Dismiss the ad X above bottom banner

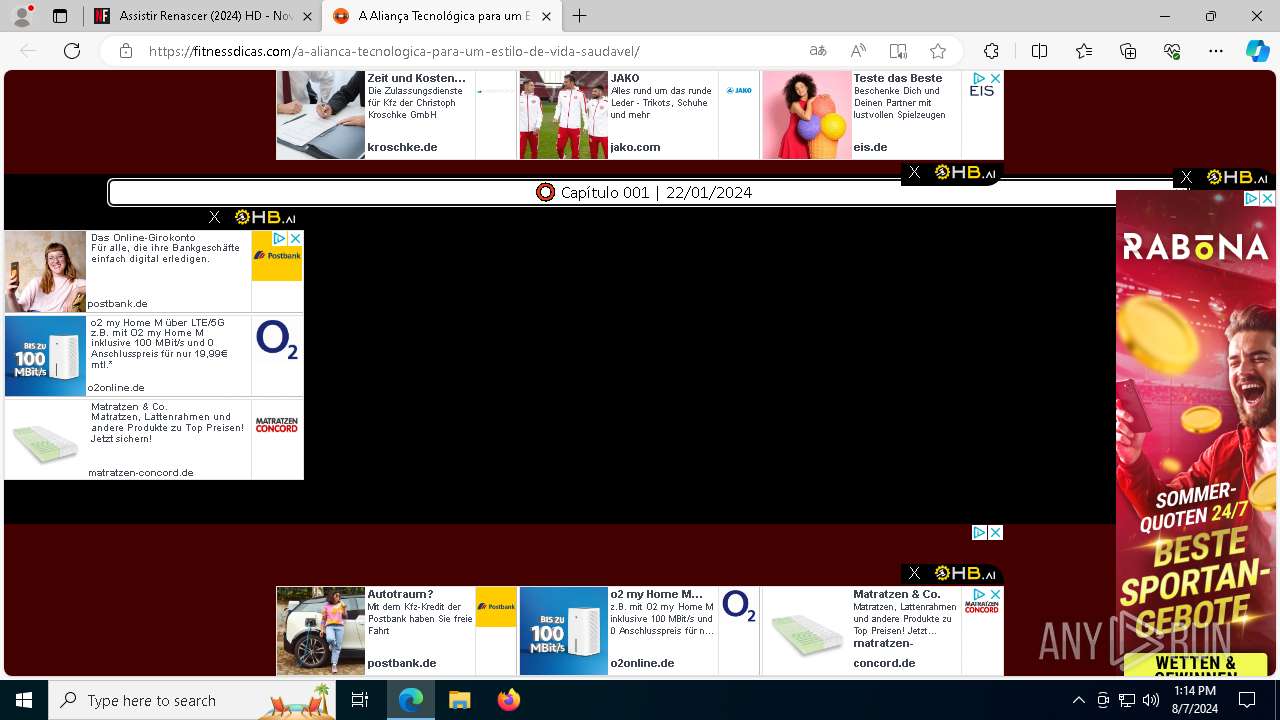tap(995, 533)
